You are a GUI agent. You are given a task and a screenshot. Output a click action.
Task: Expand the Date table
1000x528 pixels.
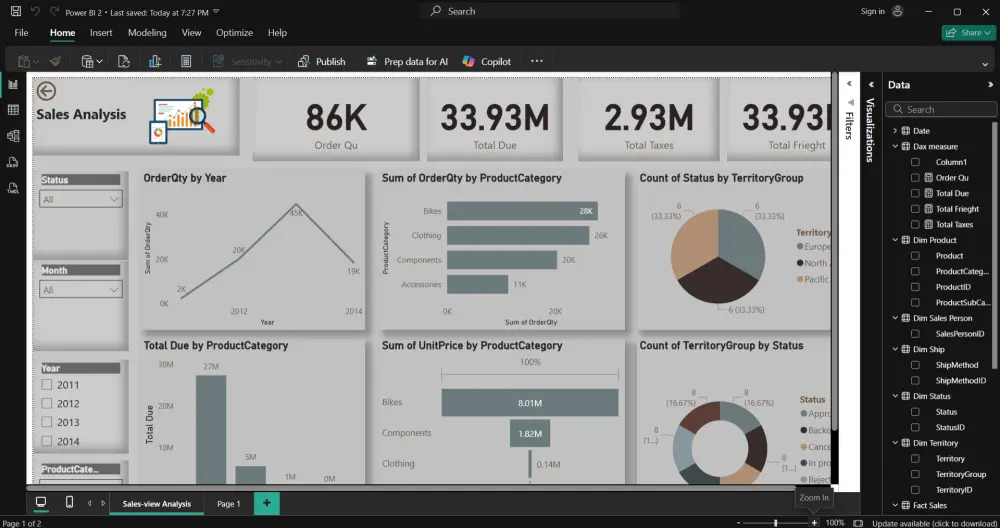(x=895, y=131)
